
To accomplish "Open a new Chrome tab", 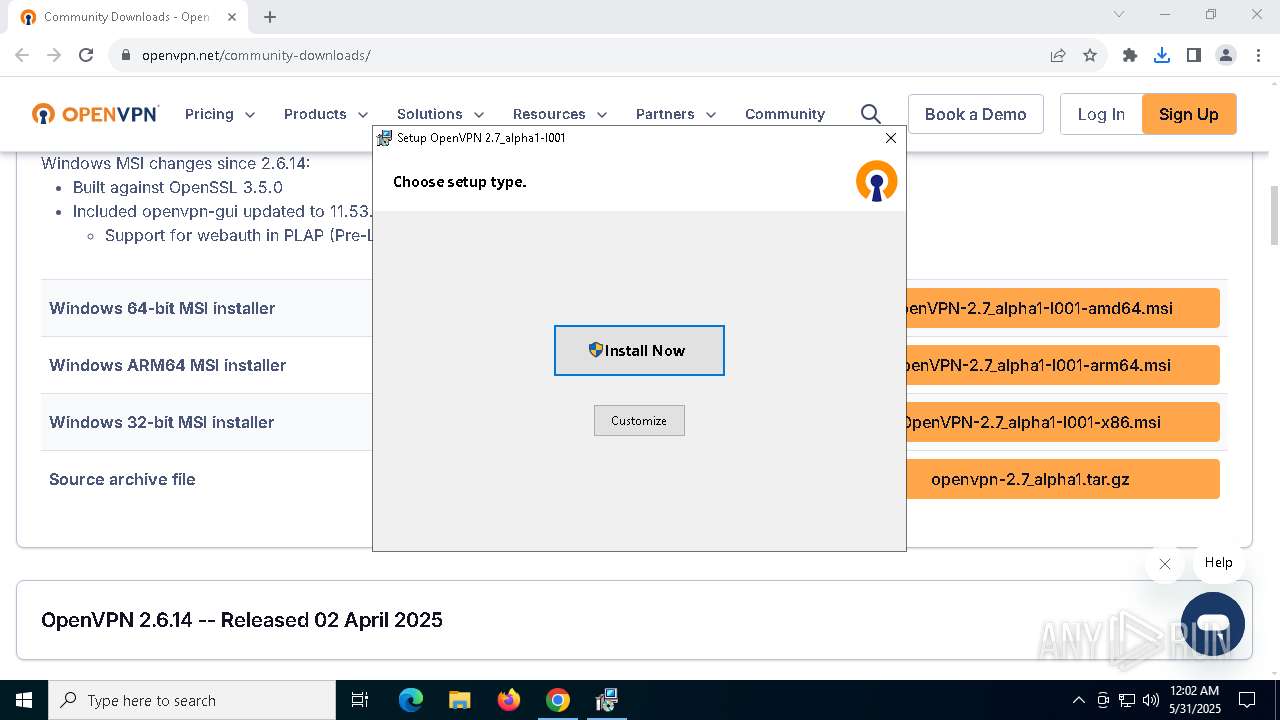I will [270, 17].
